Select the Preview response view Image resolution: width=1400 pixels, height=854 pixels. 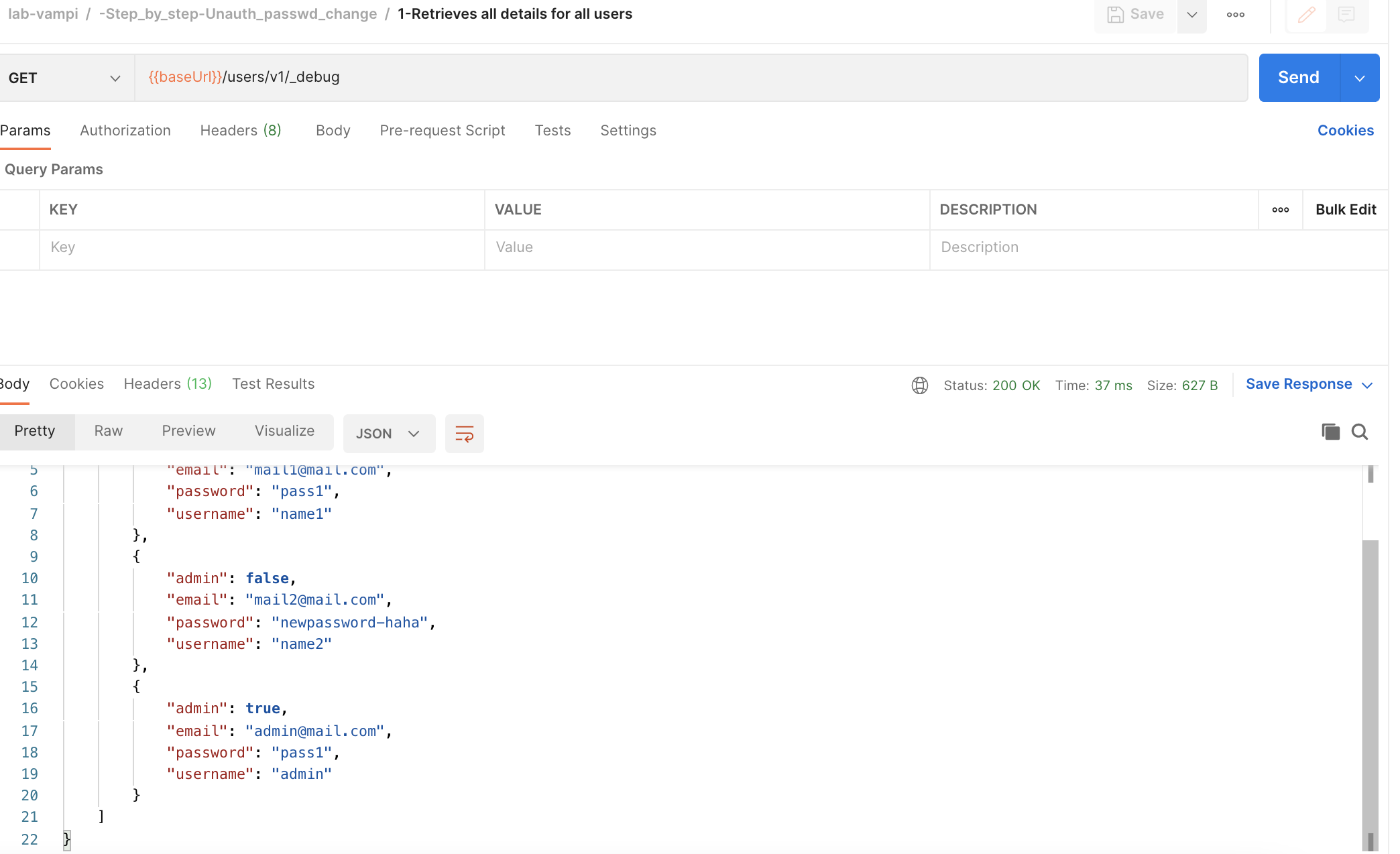tap(188, 431)
